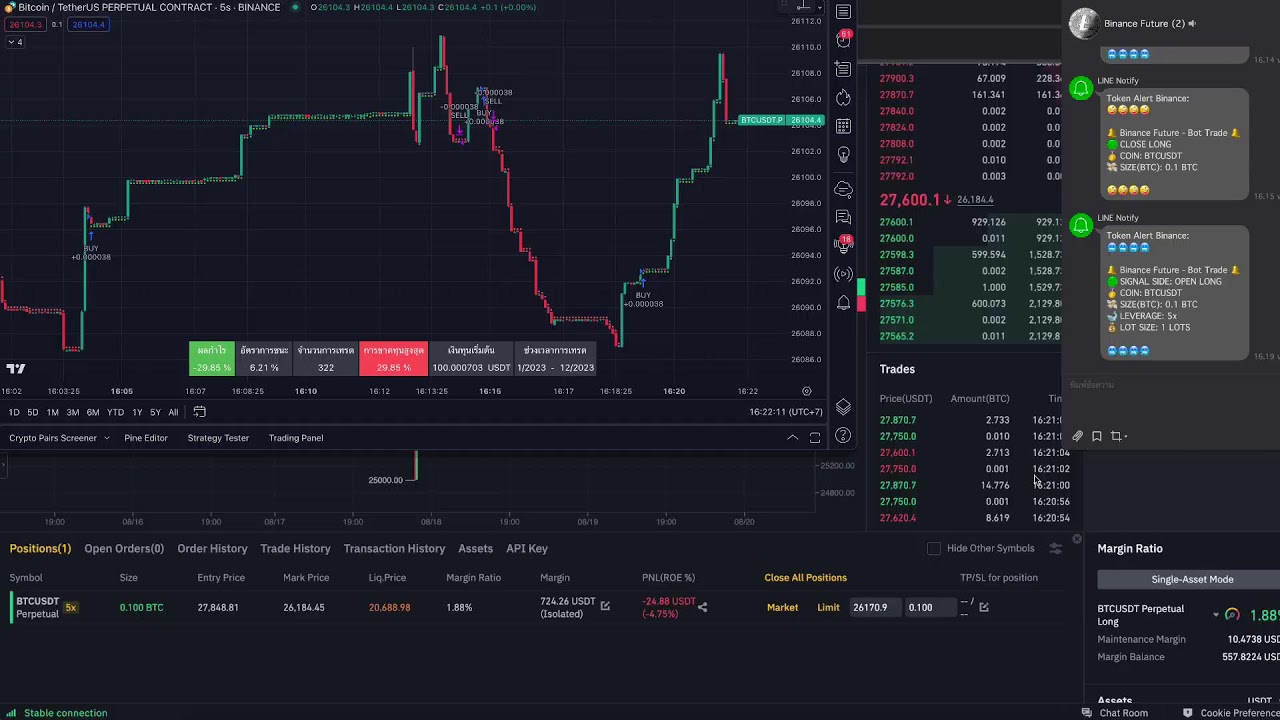1280x720 pixels.
Task: Expand the left edge panel arrow below screener
Action: pos(5,464)
